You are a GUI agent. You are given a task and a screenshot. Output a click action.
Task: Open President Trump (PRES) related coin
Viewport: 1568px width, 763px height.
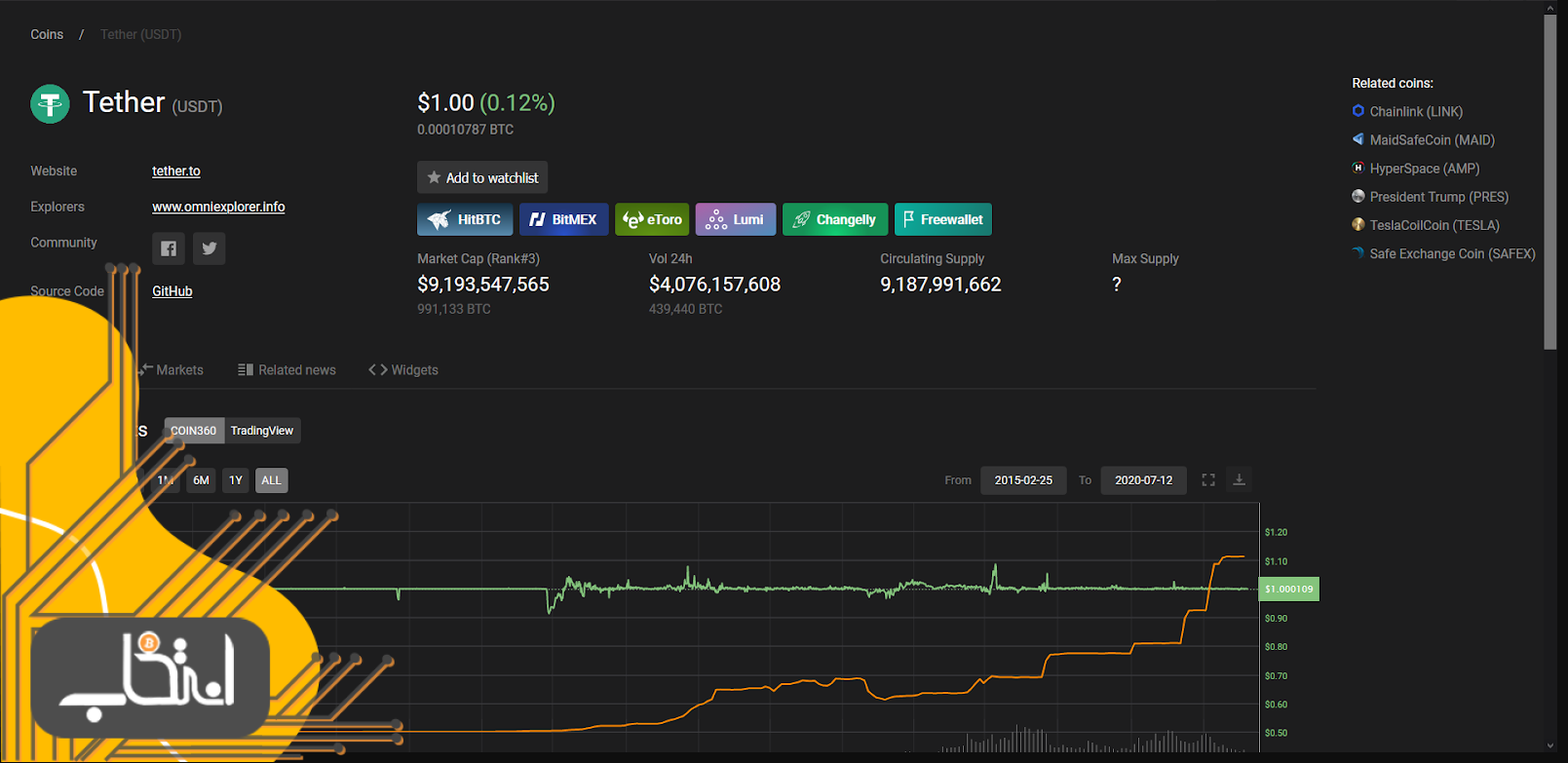click(1439, 196)
